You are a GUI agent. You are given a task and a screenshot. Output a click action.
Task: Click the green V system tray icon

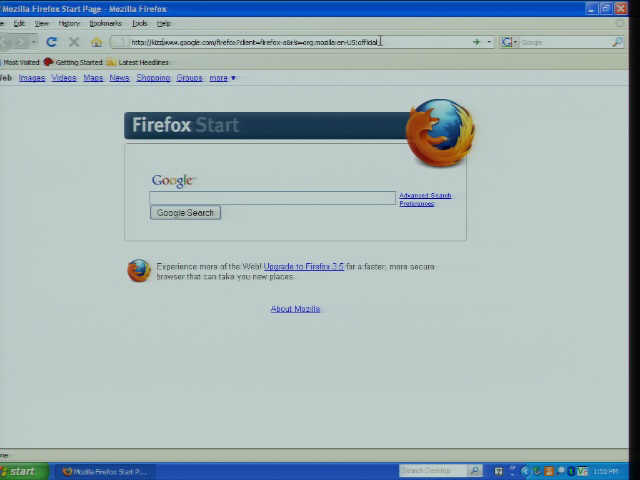click(582, 471)
